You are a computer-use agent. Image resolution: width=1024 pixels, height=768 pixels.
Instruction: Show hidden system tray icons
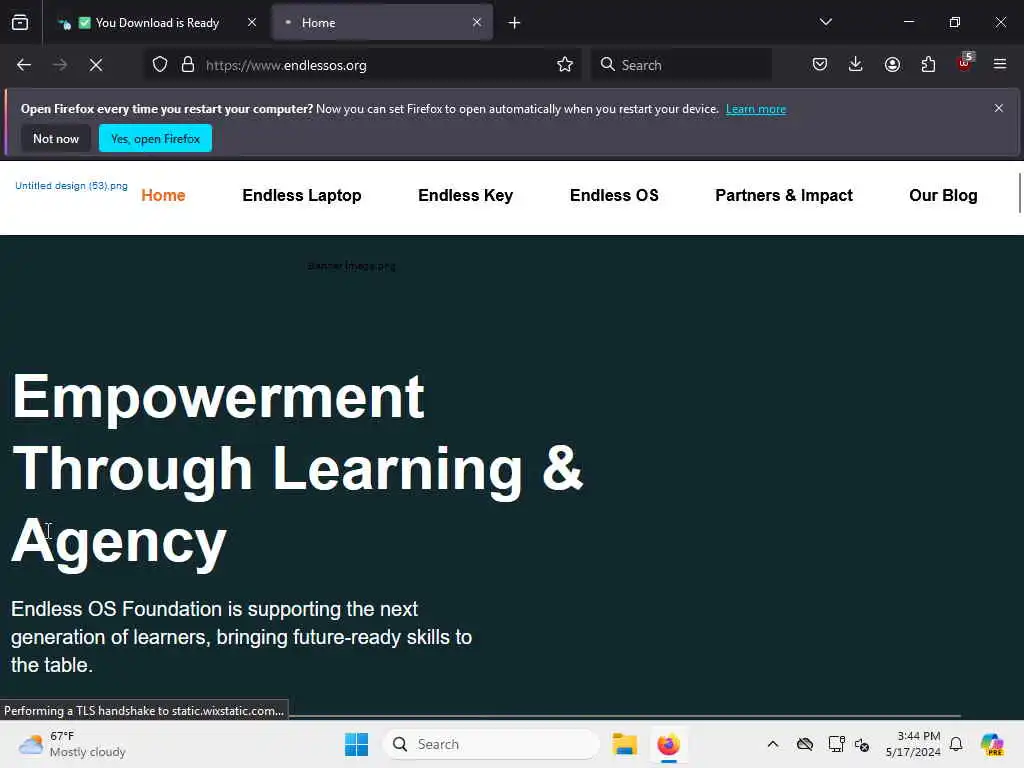point(773,744)
